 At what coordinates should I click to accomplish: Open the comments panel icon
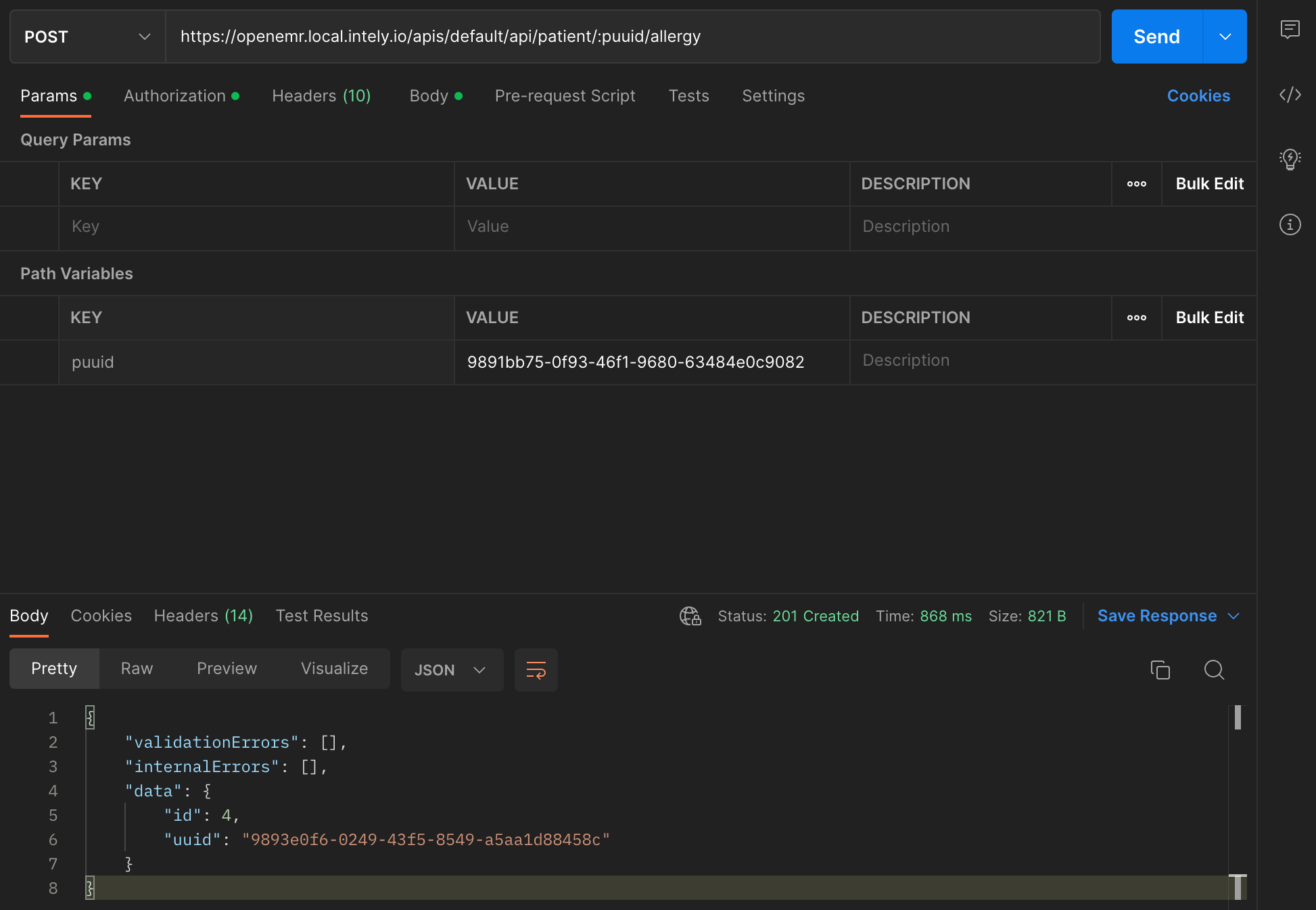tap(1290, 30)
